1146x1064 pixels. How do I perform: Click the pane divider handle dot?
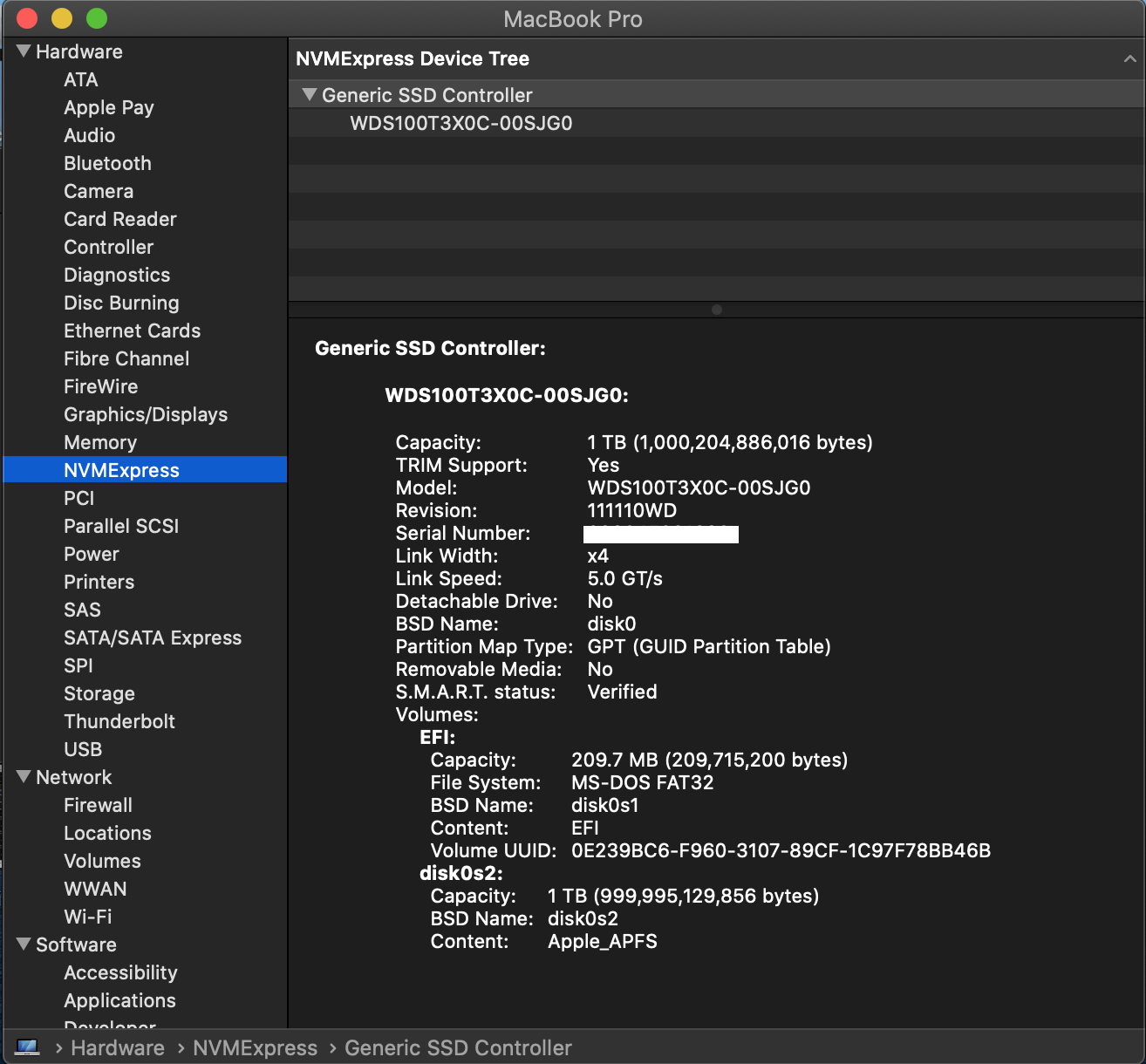tap(717, 310)
